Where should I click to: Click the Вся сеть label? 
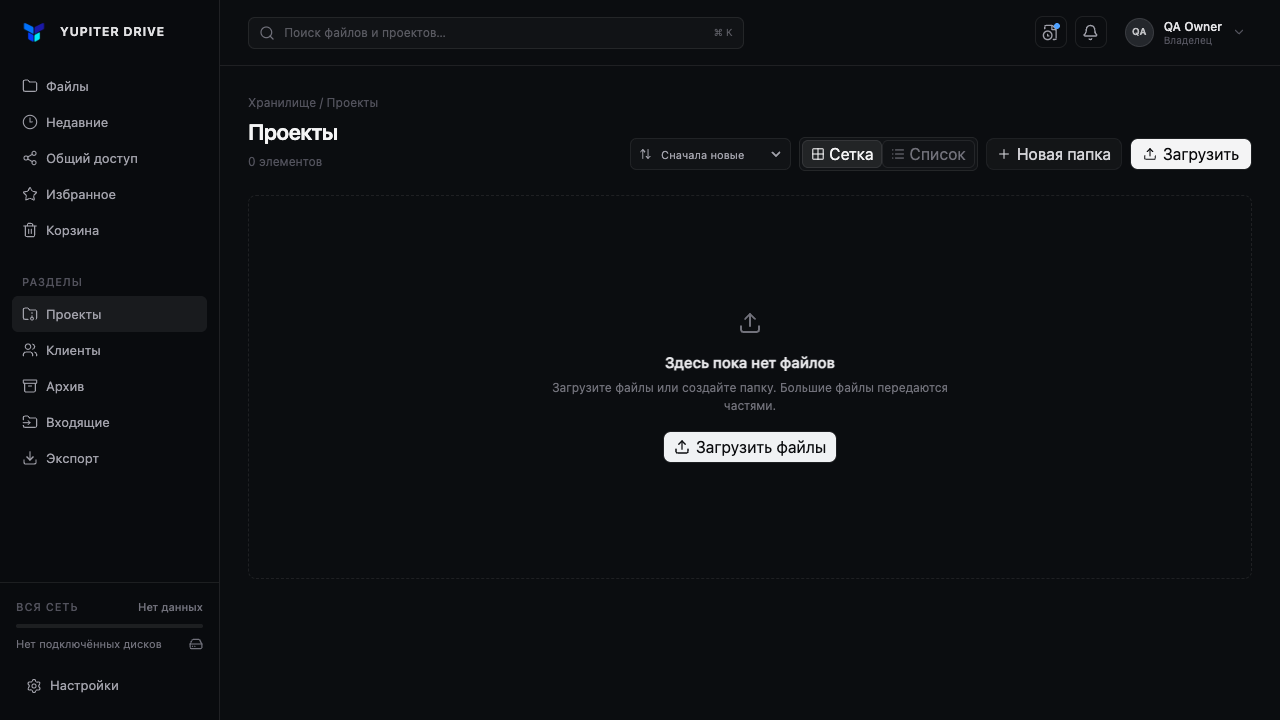(47, 607)
